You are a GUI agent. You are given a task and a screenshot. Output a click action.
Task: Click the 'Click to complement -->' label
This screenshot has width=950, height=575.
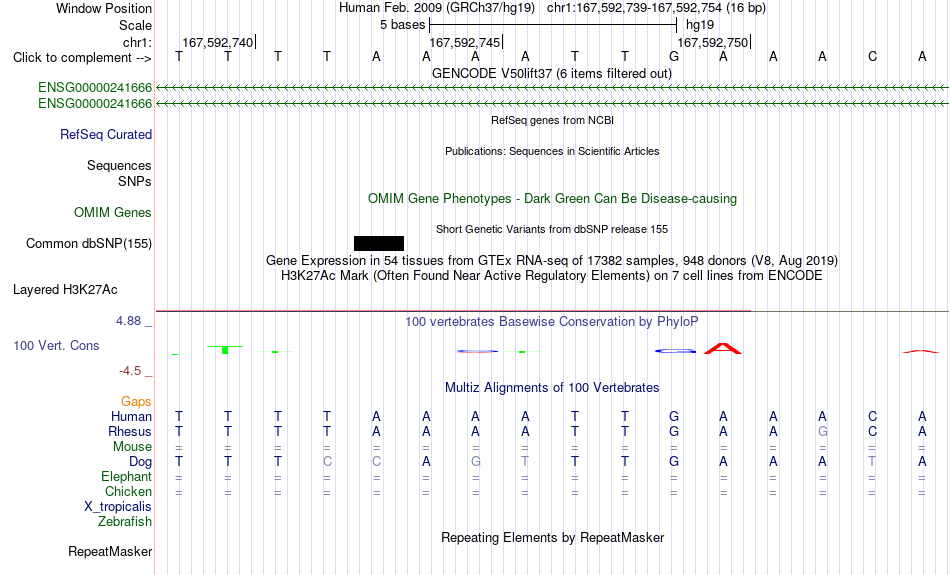coord(82,58)
